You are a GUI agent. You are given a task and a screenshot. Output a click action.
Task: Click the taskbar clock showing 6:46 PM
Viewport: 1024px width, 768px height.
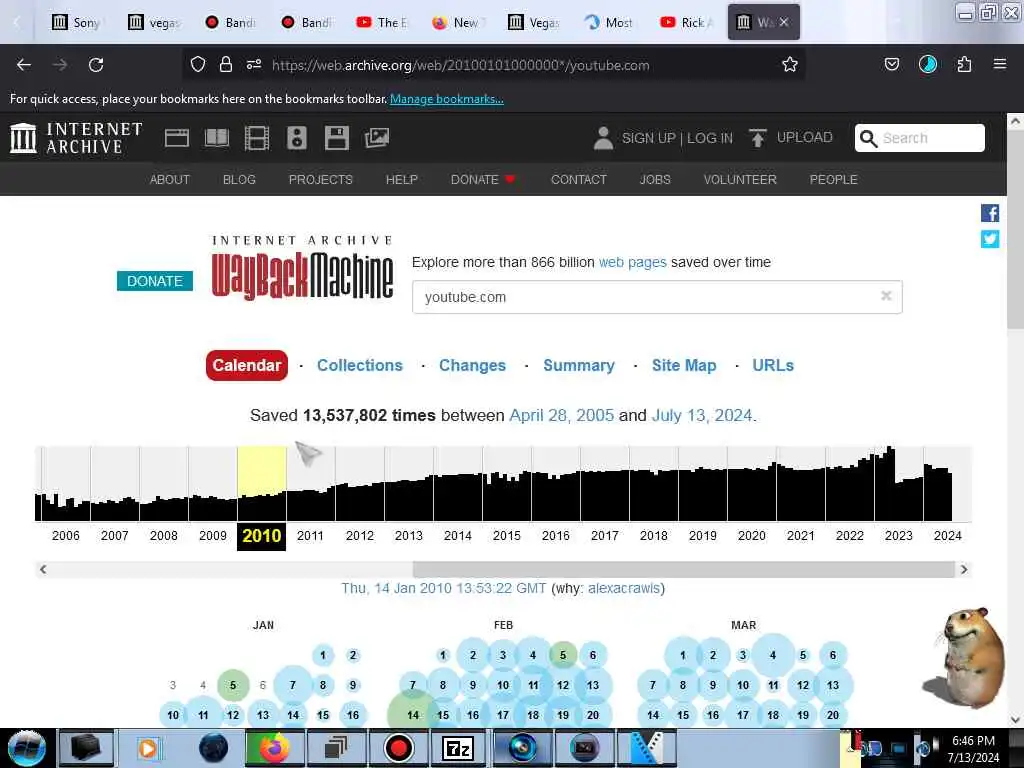pyautogui.click(x=973, y=748)
